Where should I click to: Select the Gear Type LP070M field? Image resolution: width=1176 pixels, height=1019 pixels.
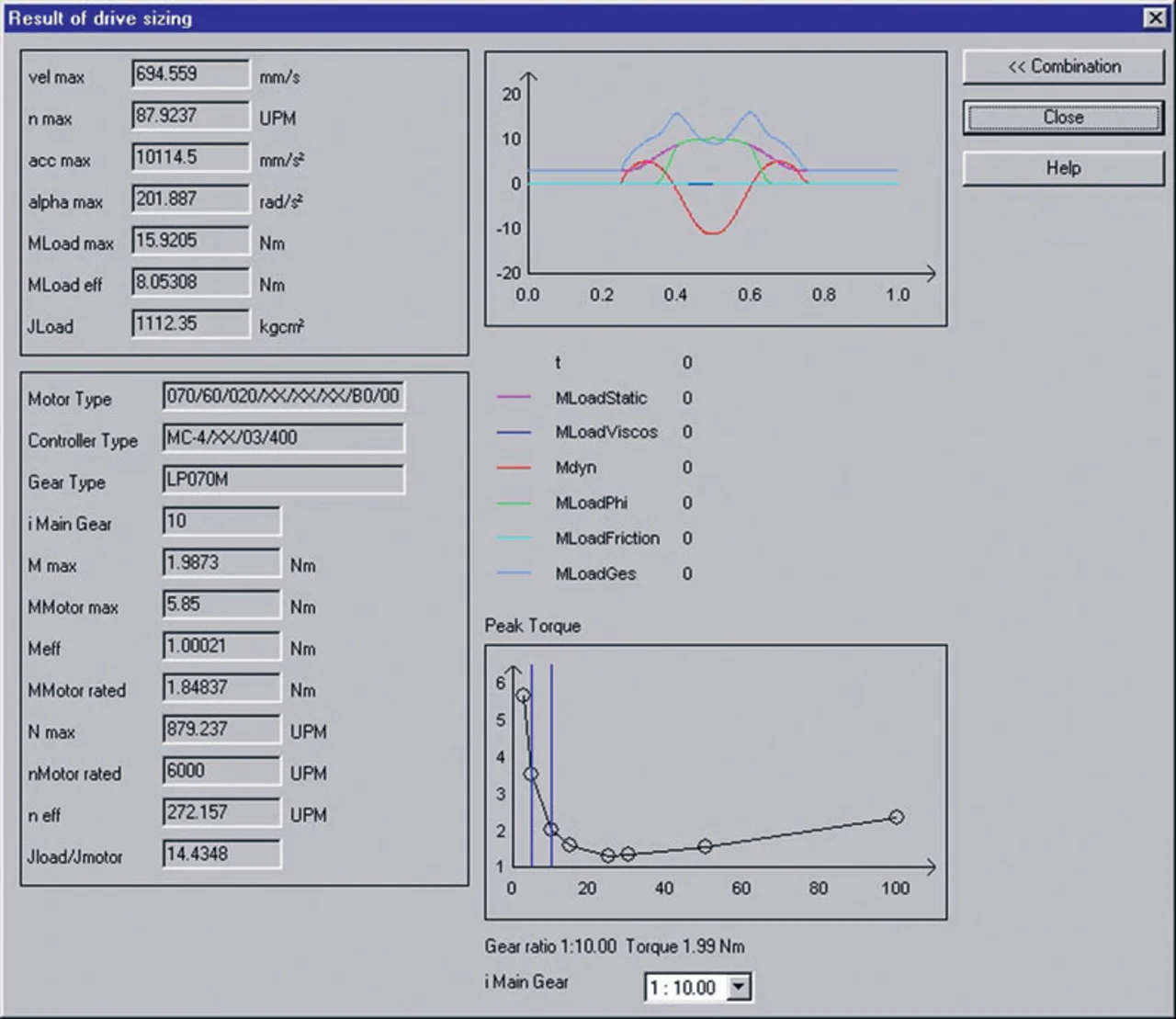[283, 480]
